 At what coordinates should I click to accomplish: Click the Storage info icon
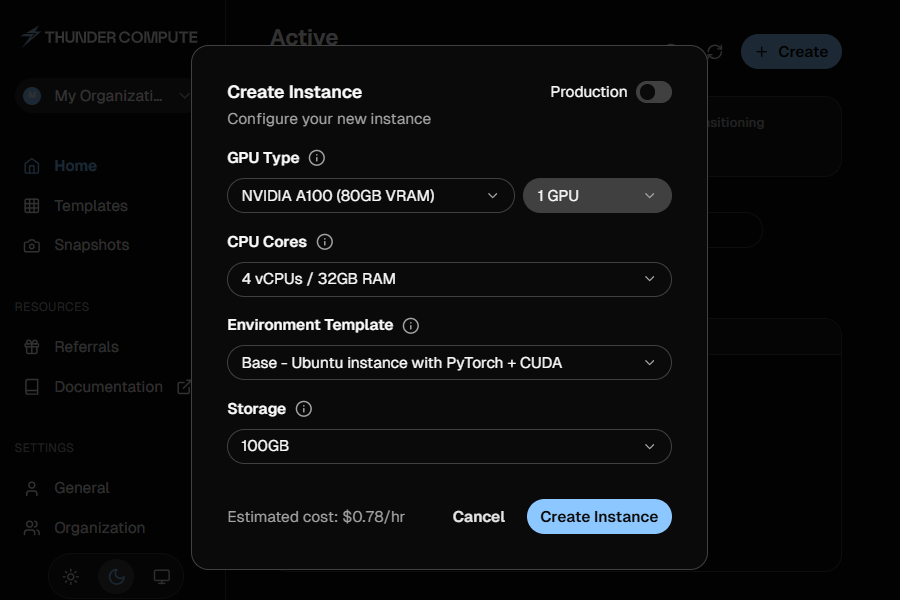pyautogui.click(x=302, y=409)
